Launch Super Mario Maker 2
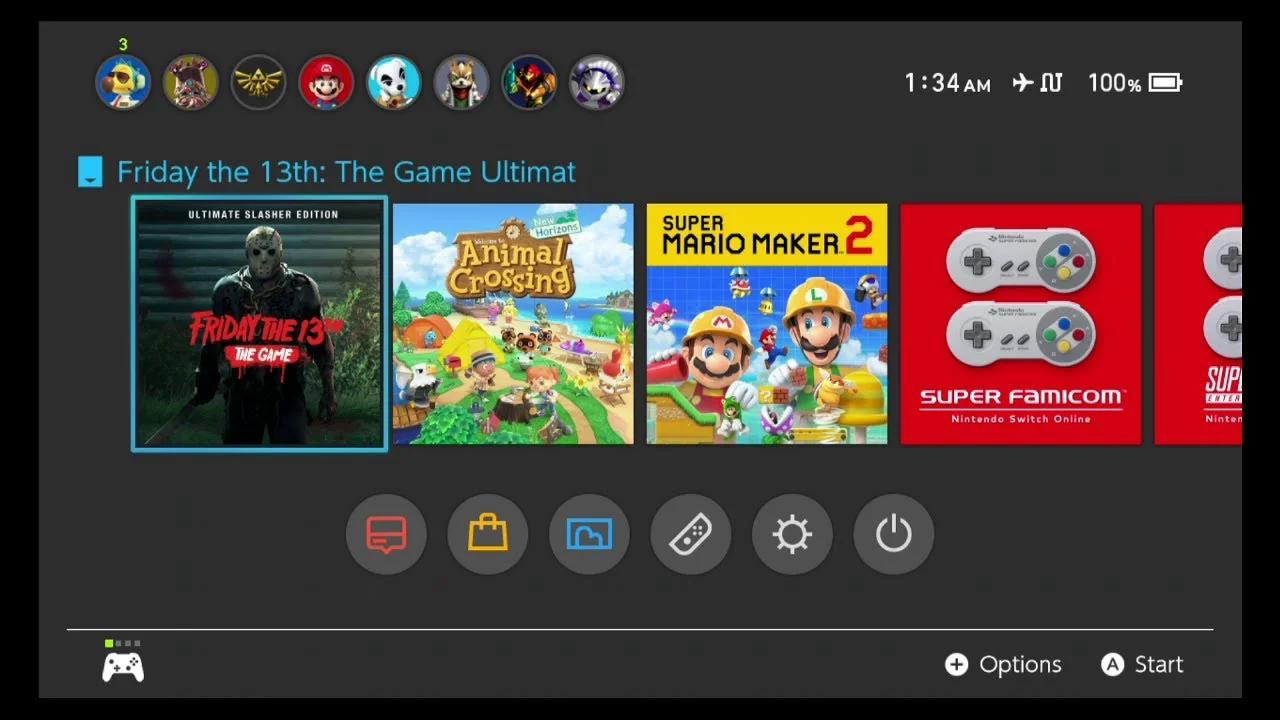The image size is (1280, 720). point(766,324)
